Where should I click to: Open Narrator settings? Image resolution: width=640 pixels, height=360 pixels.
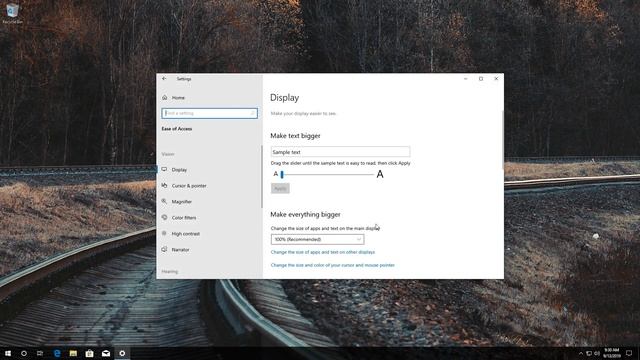click(180, 249)
